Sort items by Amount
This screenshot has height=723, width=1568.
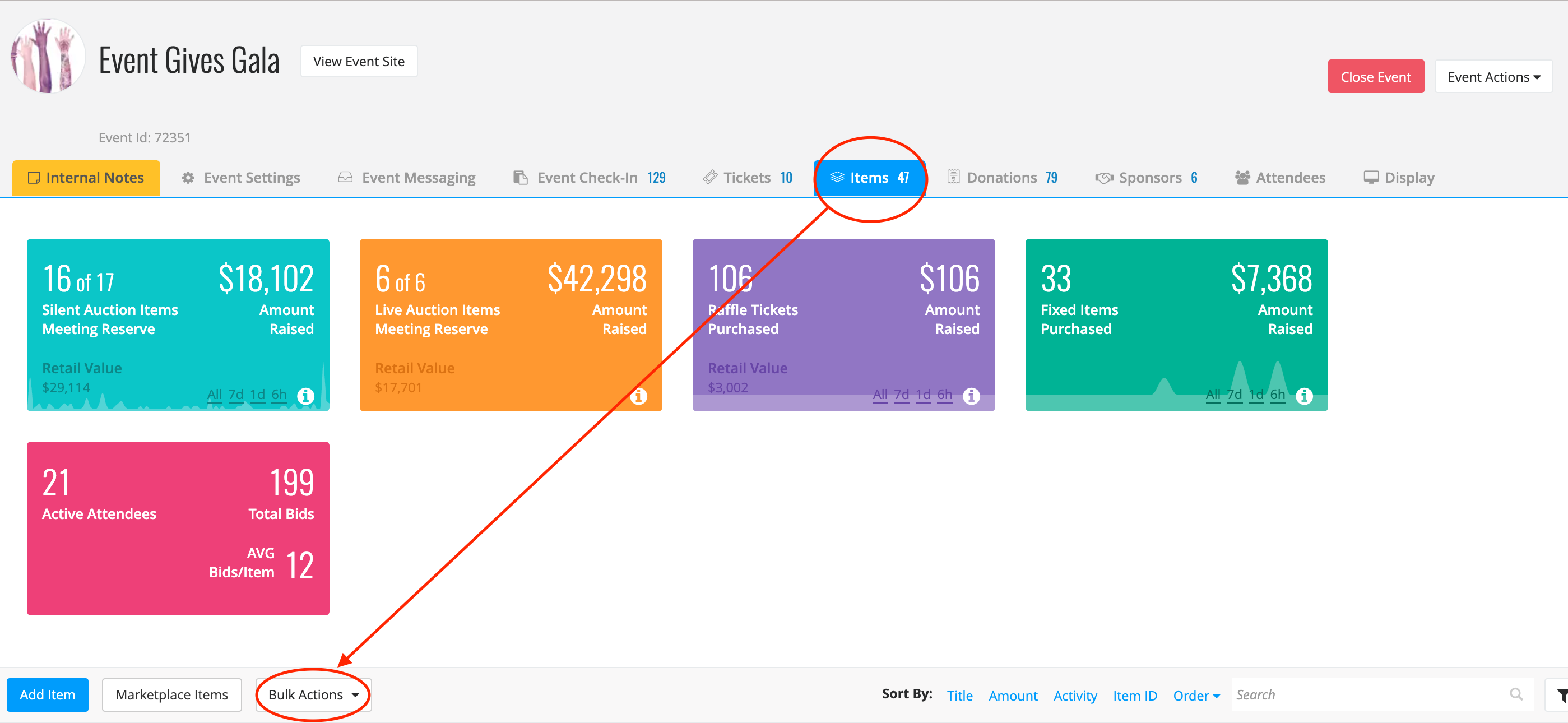1013,696
